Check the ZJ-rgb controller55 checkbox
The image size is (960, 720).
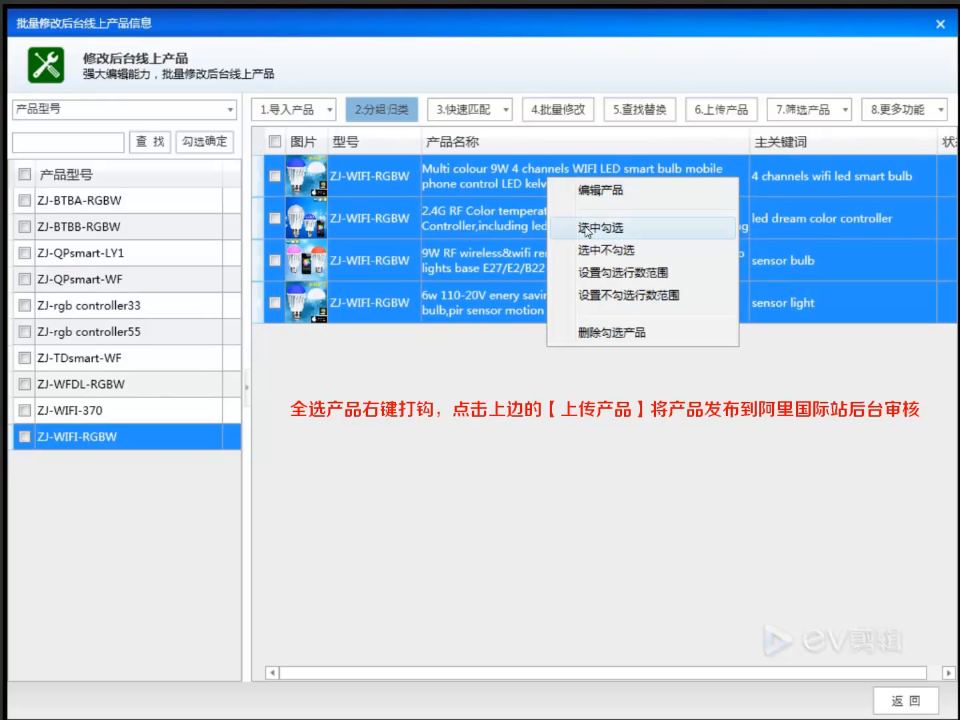[24, 332]
